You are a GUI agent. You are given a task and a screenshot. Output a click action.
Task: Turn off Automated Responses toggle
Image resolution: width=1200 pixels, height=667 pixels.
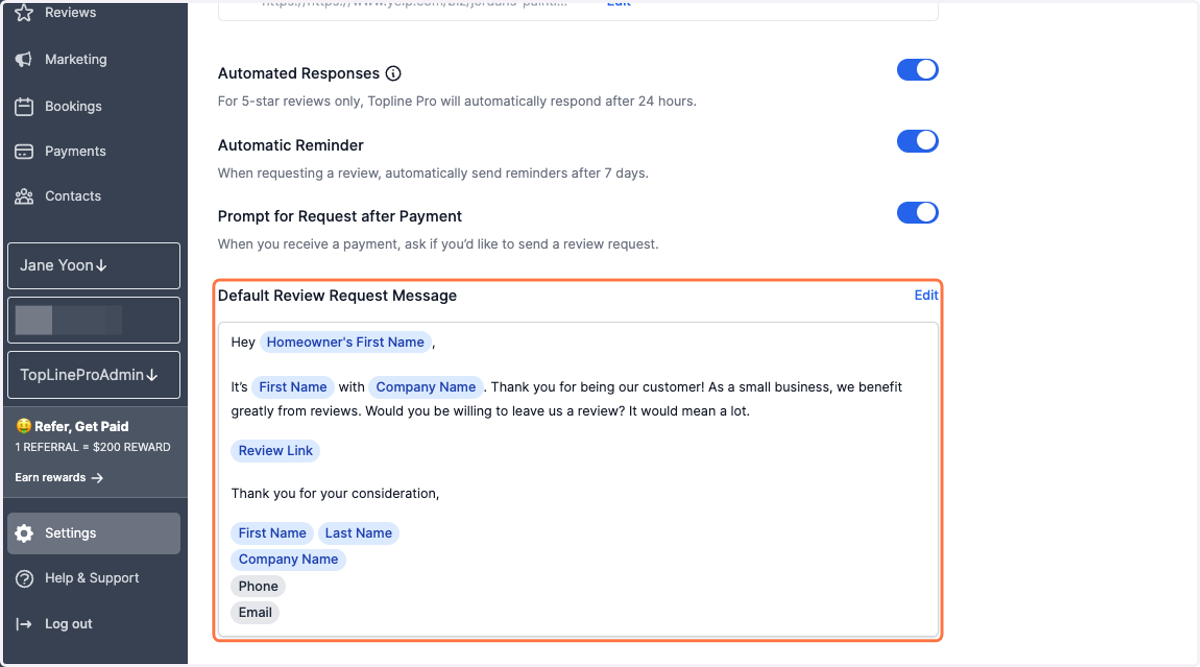pyautogui.click(x=917, y=70)
